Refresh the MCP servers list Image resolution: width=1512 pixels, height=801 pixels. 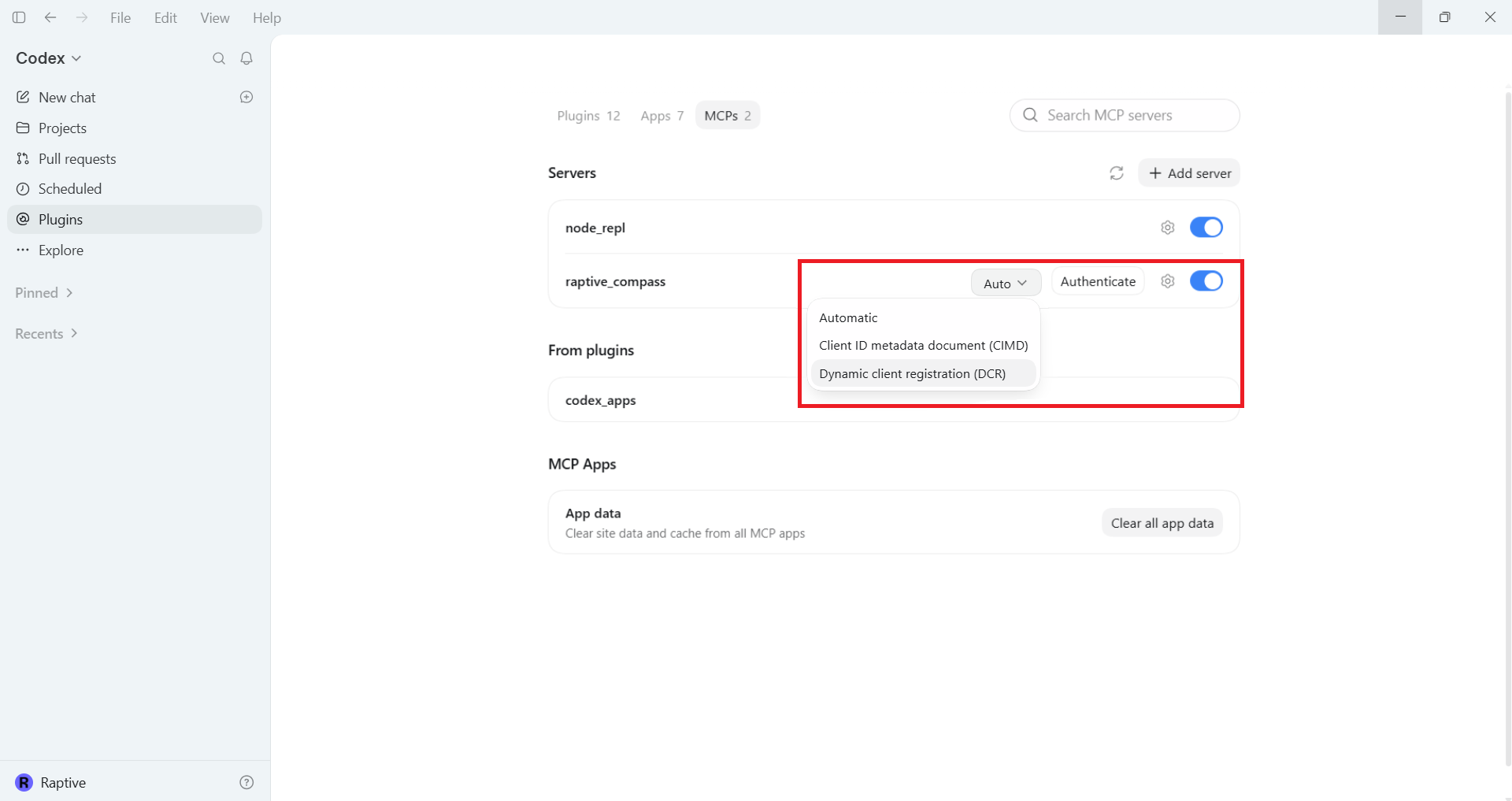1117,173
